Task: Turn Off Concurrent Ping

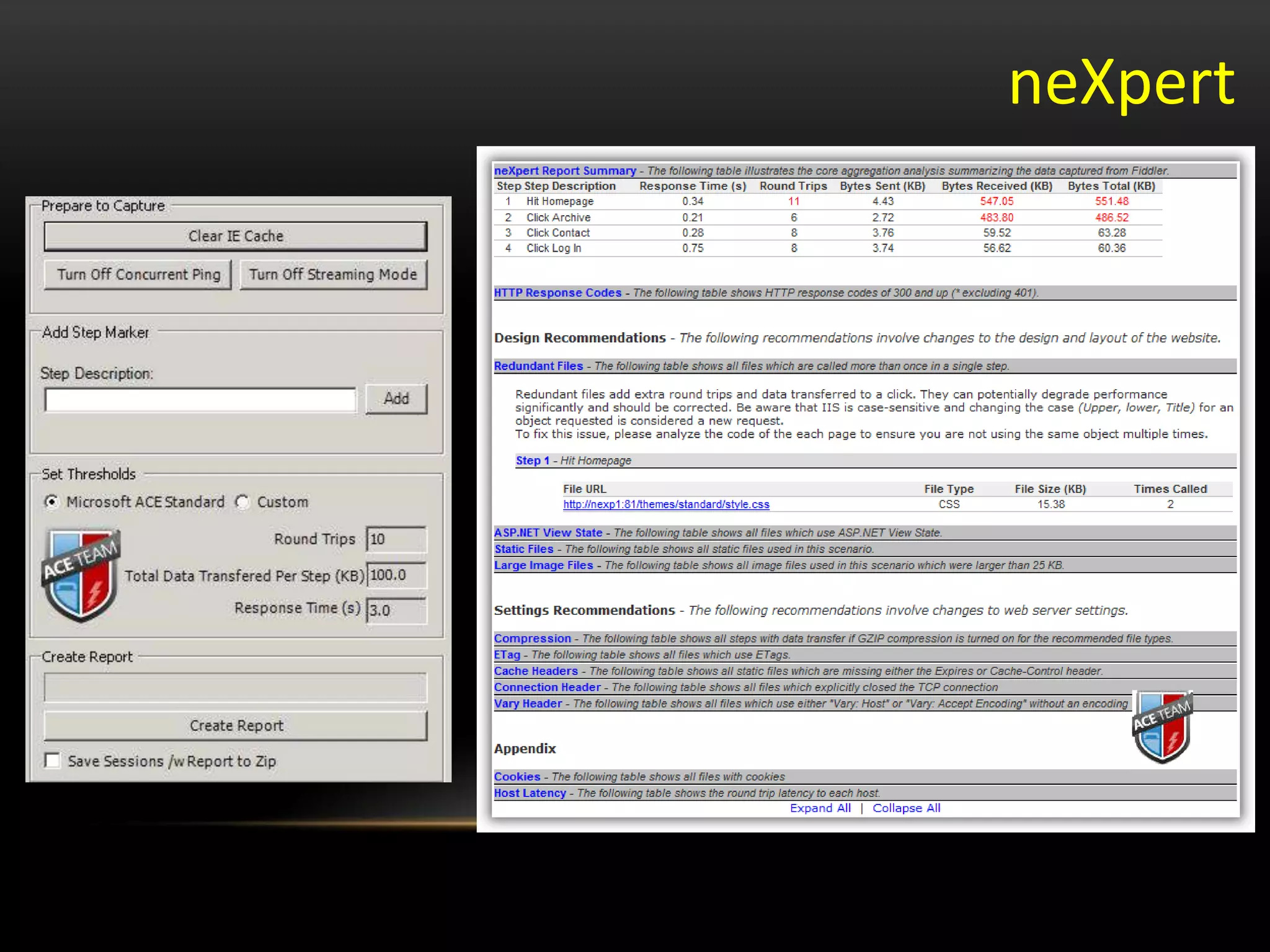Action: pyautogui.click(x=138, y=275)
